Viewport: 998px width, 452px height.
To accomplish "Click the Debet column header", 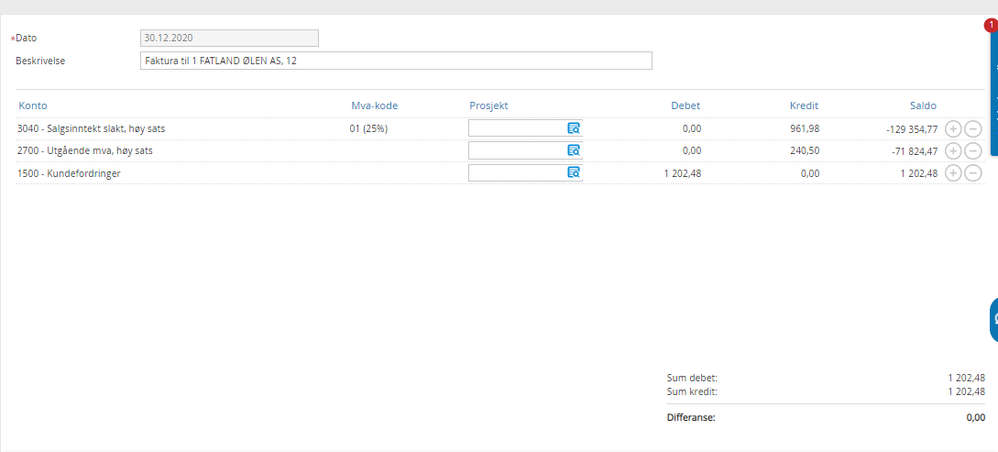I will point(685,106).
